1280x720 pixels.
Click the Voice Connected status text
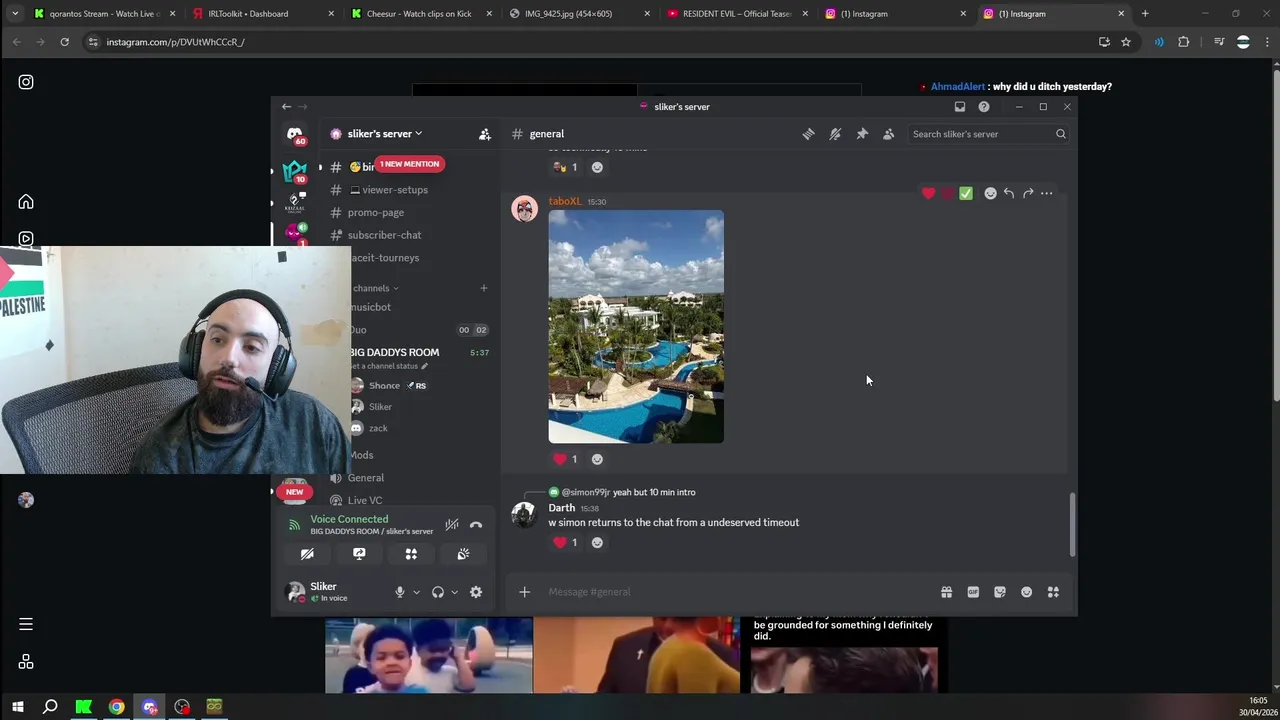[x=349, y=519]
